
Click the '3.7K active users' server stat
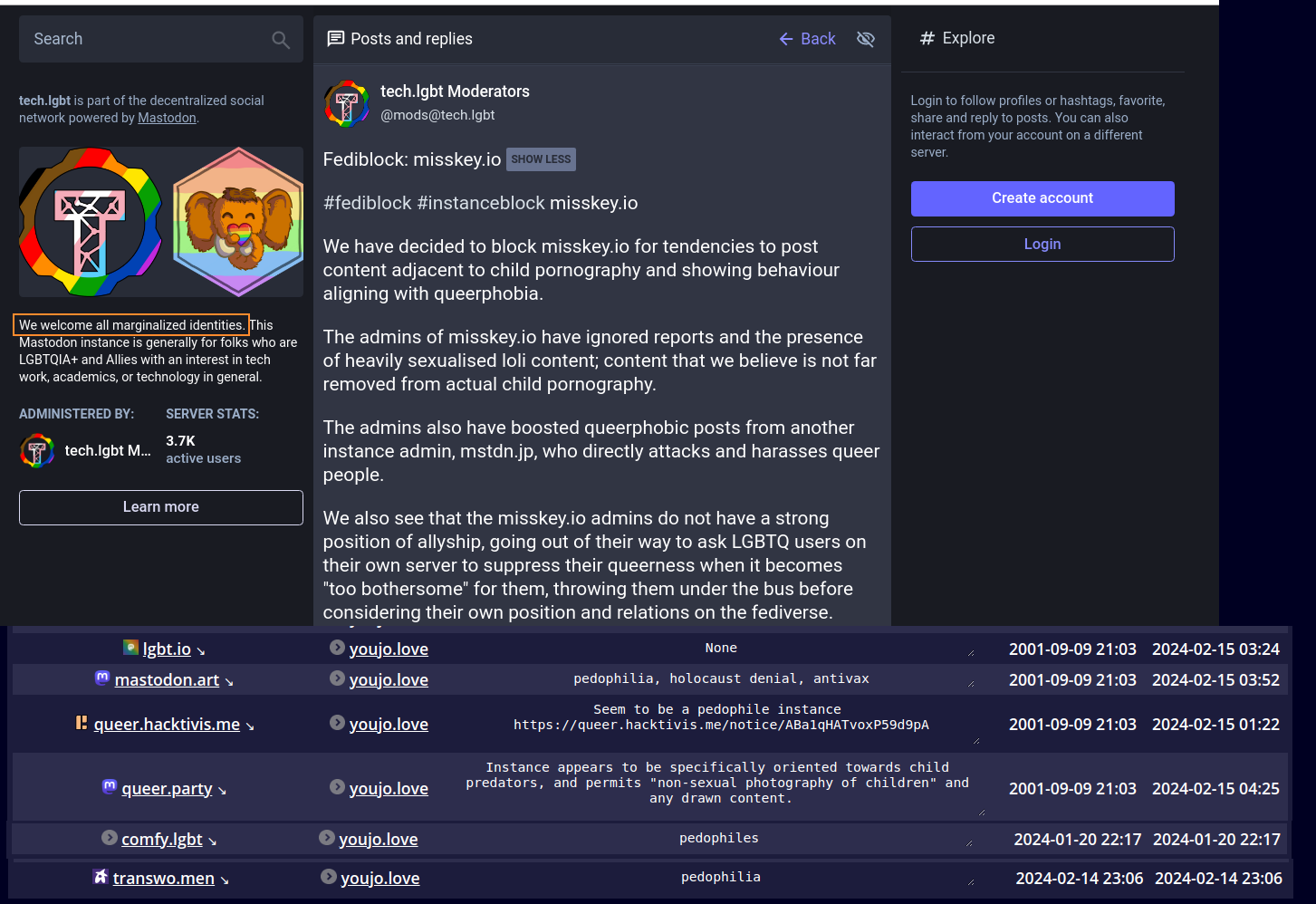204,449
